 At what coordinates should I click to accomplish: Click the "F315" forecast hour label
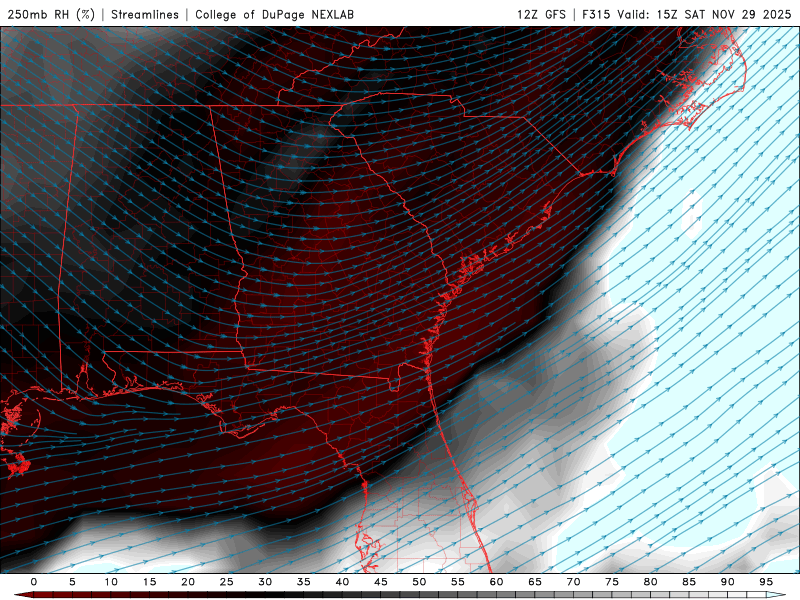tap(596, 14)
